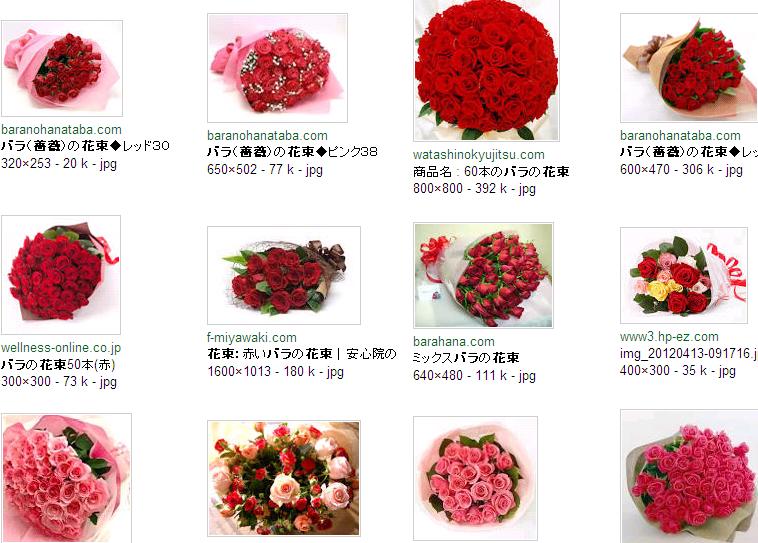Open the bouquet with brown ribbon thumbnail

tap(284, 275)
